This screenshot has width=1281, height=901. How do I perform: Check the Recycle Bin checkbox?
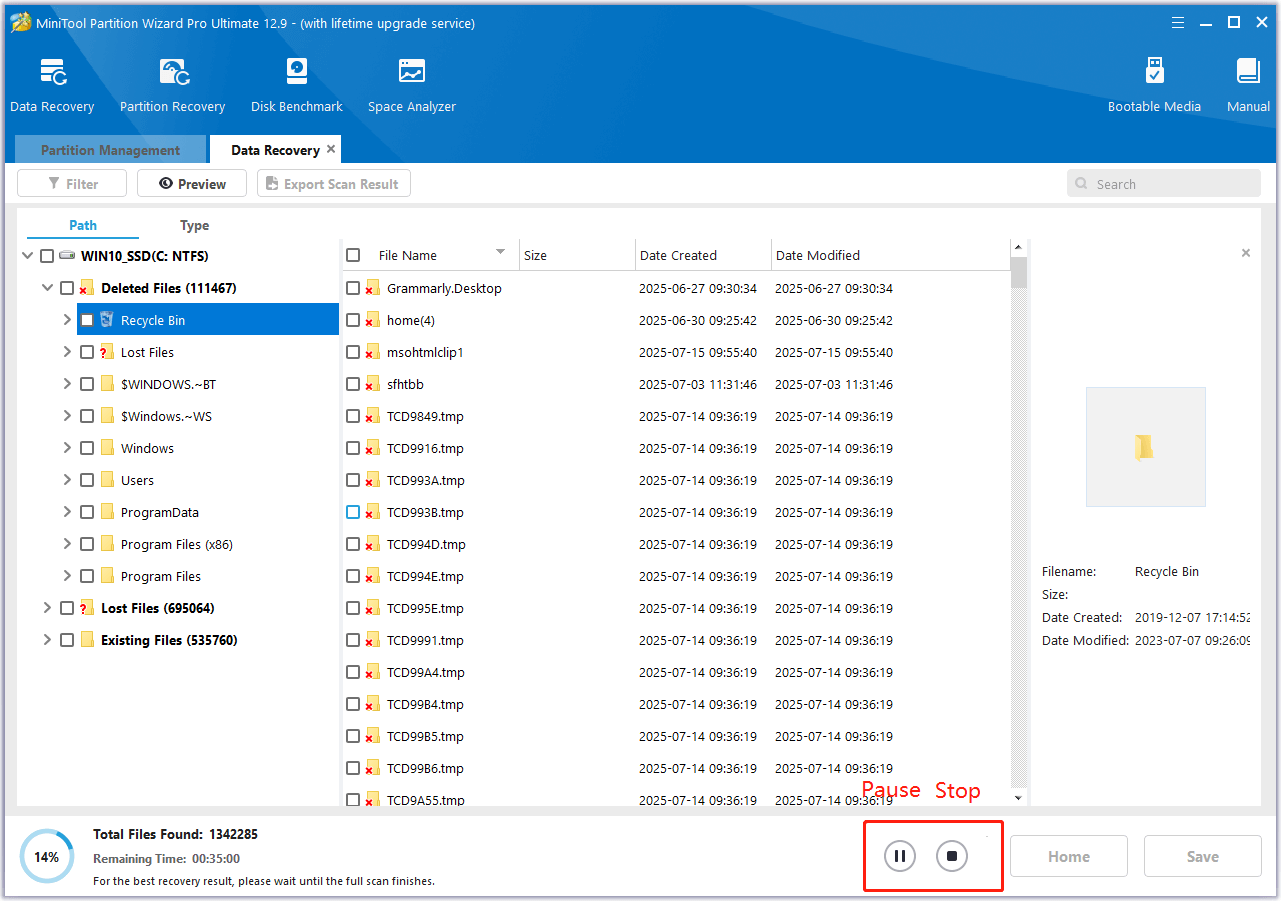87,320
